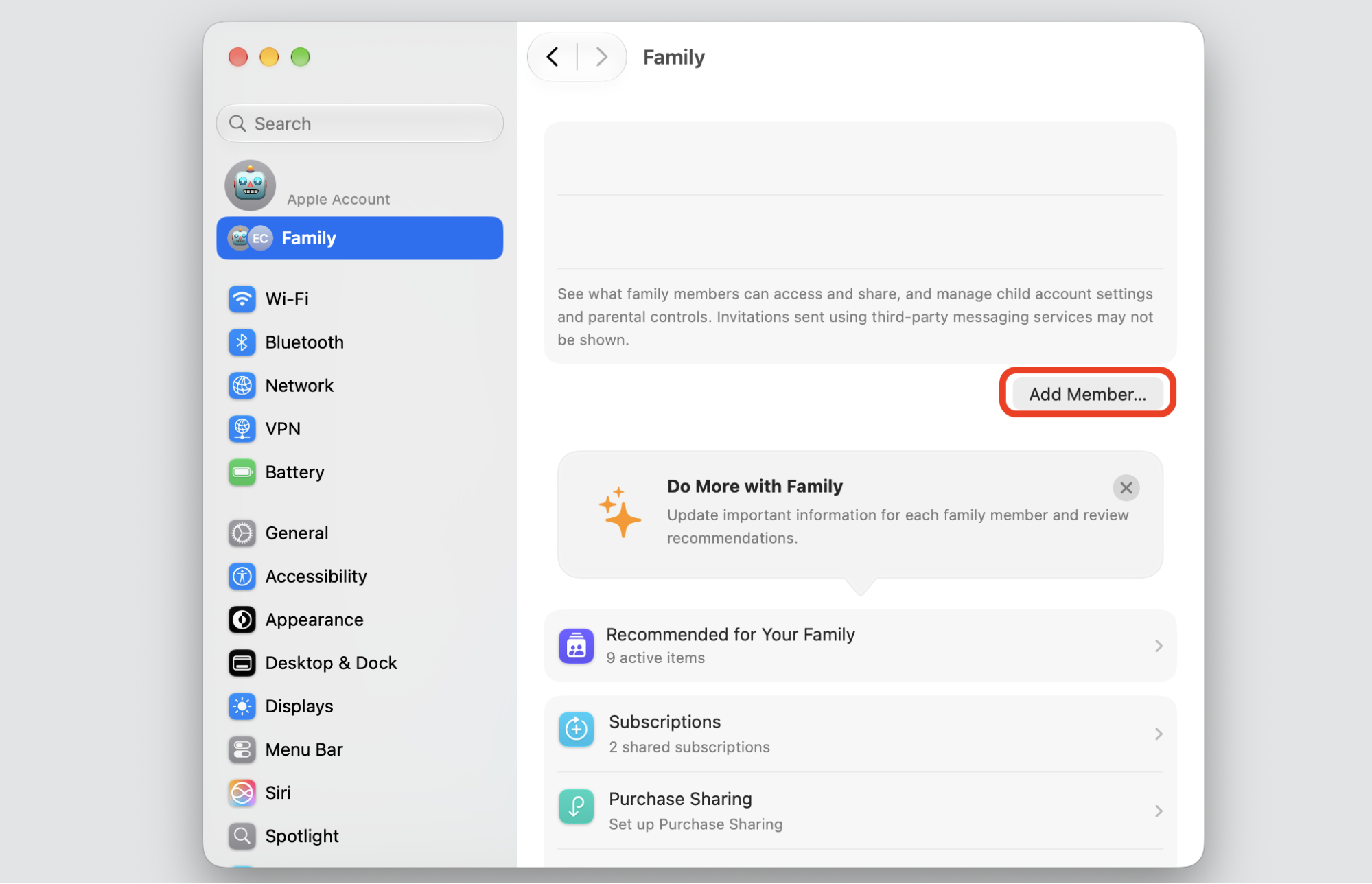Go back with the left arrow
1372x884 pixels.
553,57
